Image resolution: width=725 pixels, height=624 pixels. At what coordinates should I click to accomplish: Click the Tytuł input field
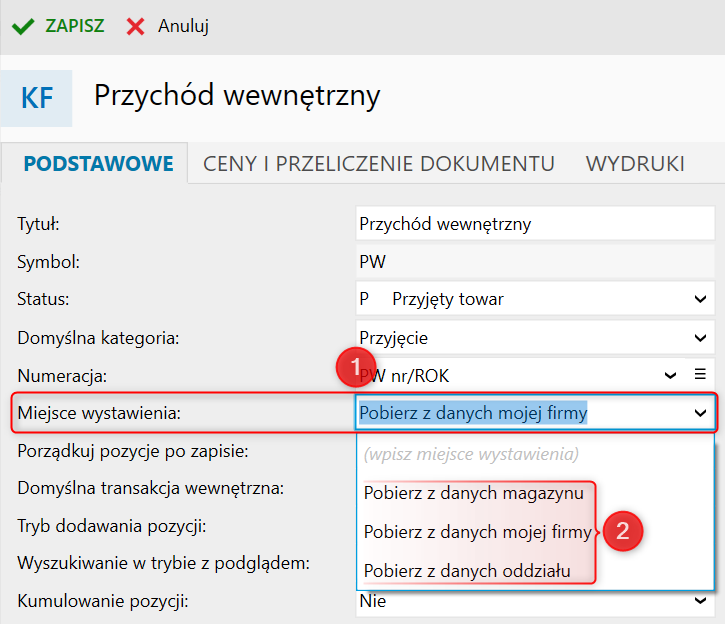point(535,224)
